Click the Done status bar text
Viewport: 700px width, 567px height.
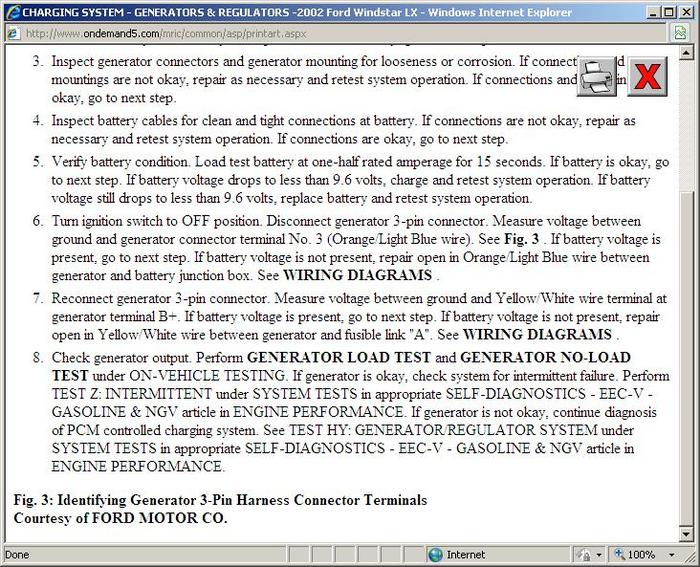pos(17,555)
